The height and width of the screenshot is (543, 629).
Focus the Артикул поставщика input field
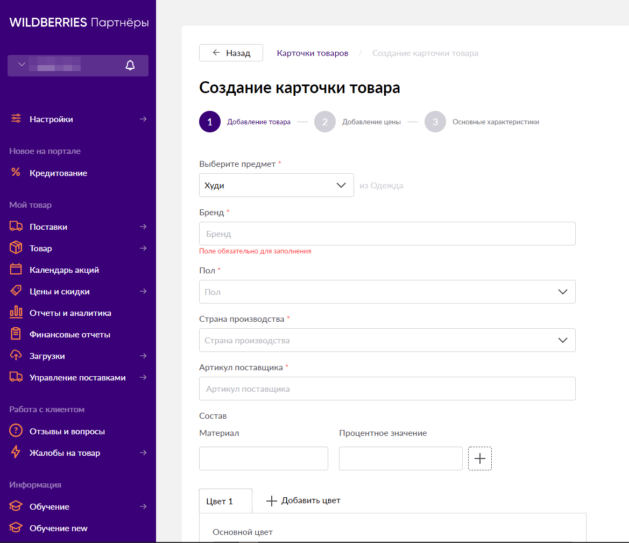pyautogui.click(x=387, y=389)
